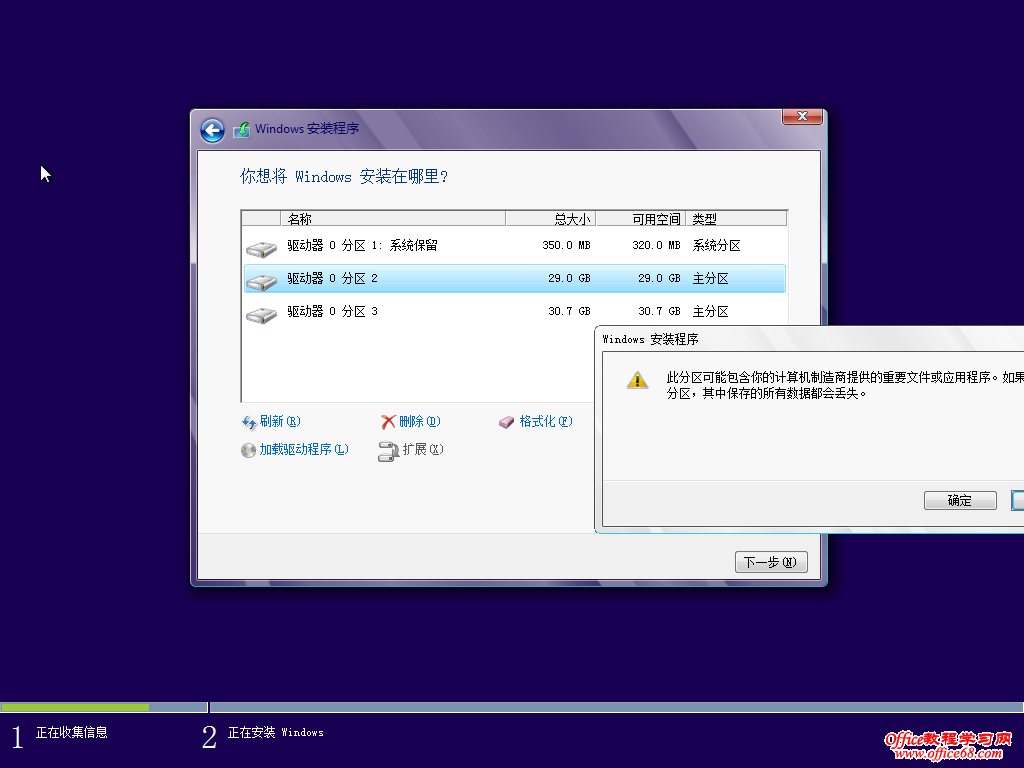The image size is (1024, 768).
Task: Click the drive icon beside 驱动器 0 分区 3
Action: pyautogui.click(x=261, y=311)
